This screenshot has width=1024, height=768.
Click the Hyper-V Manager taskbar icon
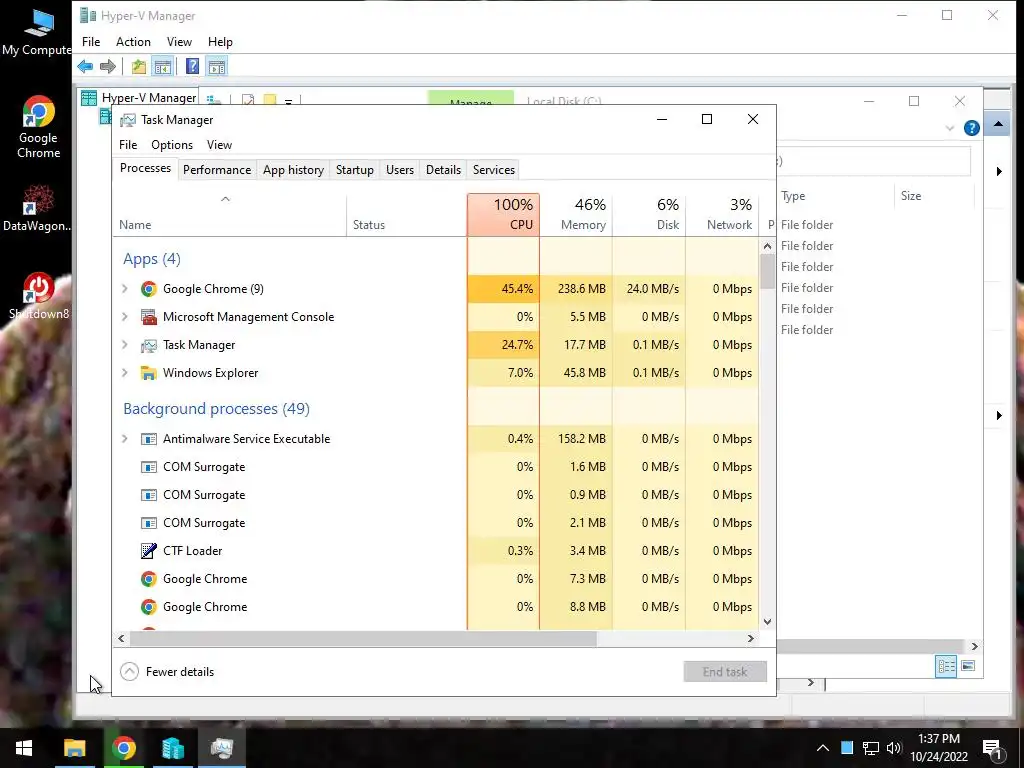(x=173, y=748)
